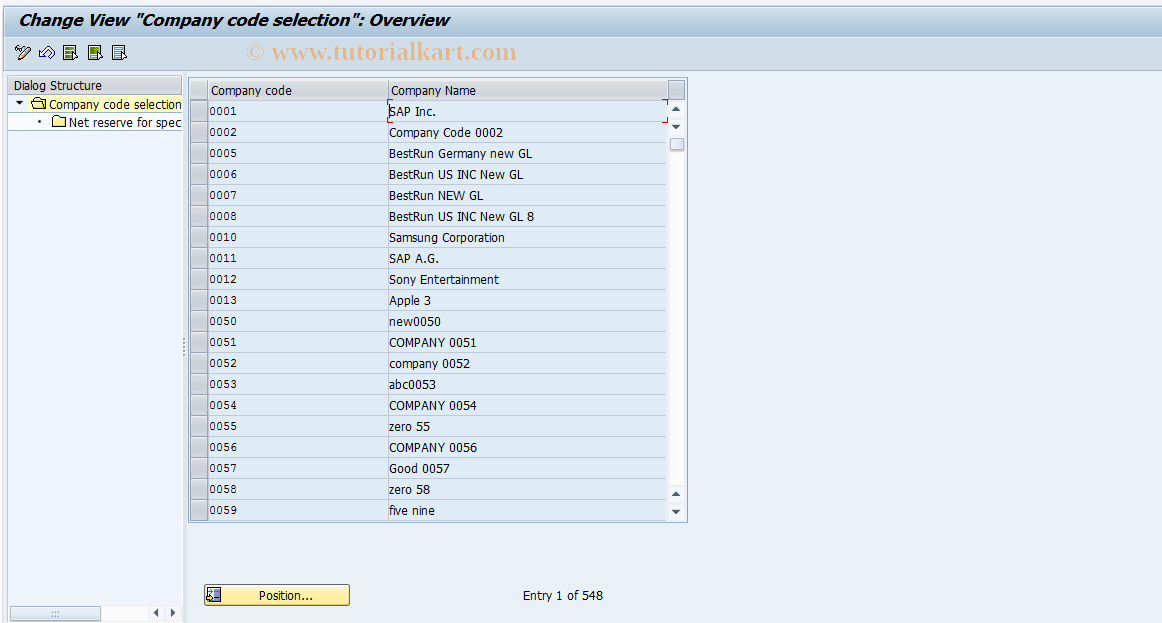Click the Dialog Structure horizontal scrollbar thumb
The width and height of the screenshot is (1162, 623).
point(56,613)
